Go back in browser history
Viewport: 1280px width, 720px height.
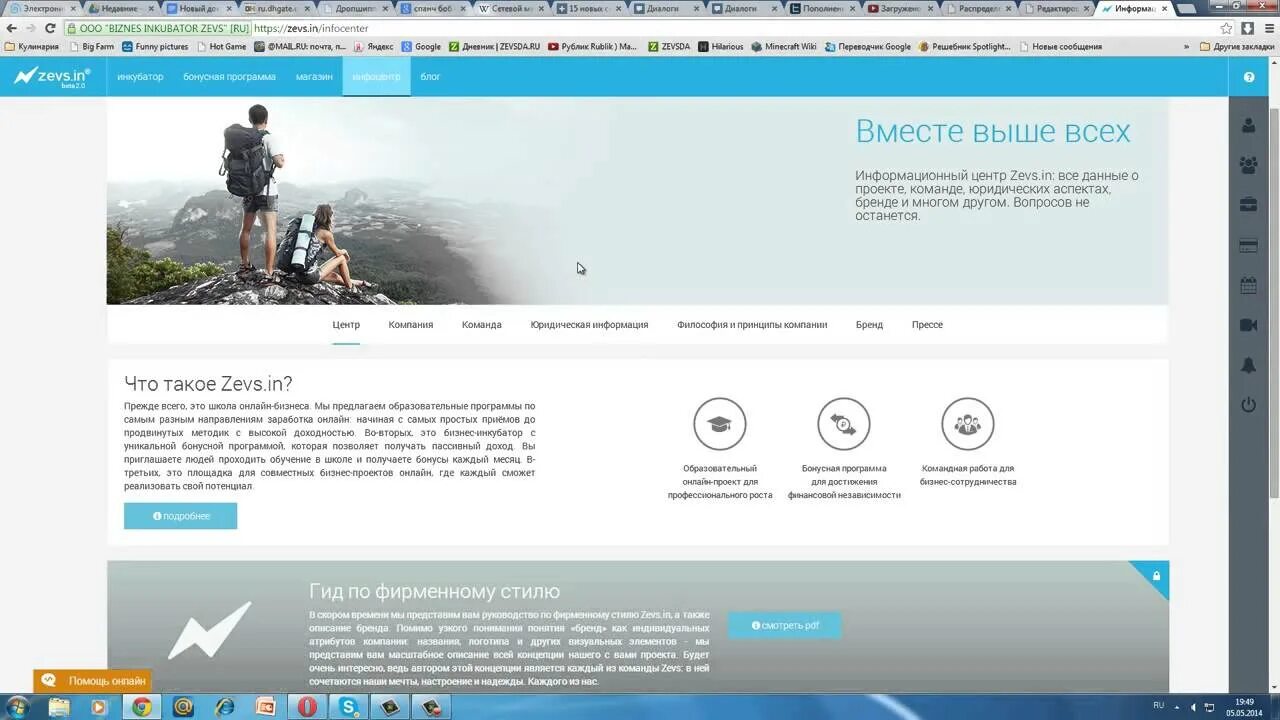point(11,28)
